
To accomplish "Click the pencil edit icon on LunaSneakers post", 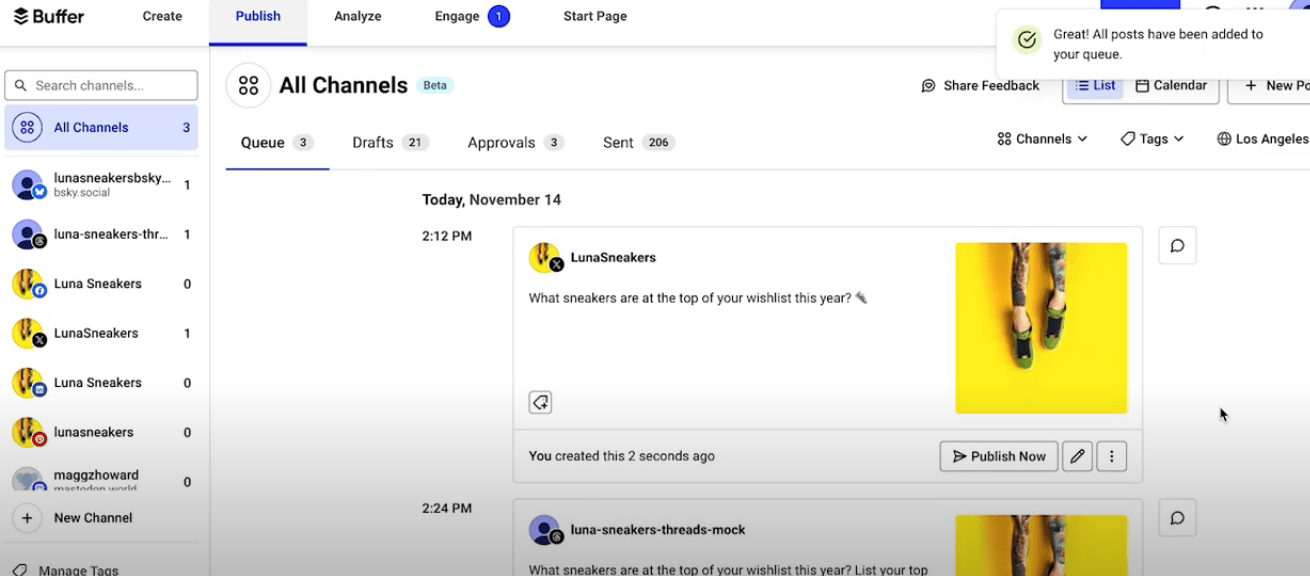I will coord(1077,456).
